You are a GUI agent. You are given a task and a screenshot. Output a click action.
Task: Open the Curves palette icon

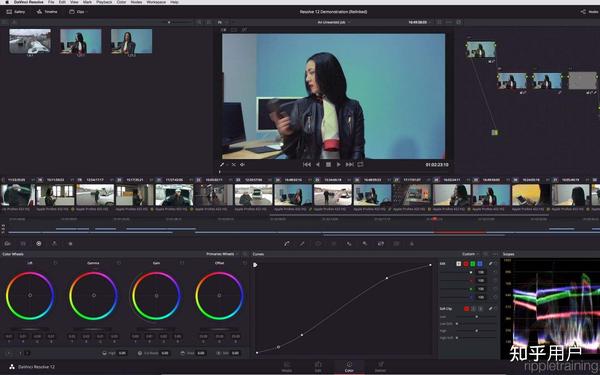click(x=287, y=243)
